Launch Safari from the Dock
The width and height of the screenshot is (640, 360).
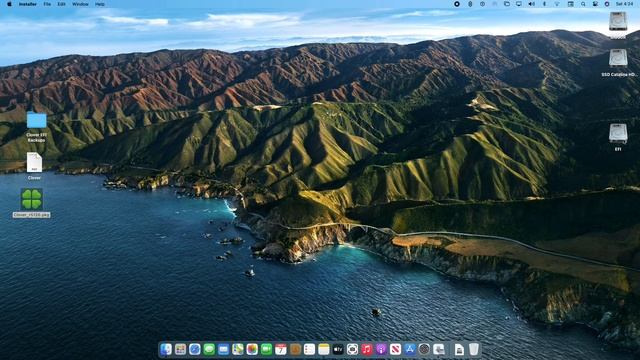[195, 349]
